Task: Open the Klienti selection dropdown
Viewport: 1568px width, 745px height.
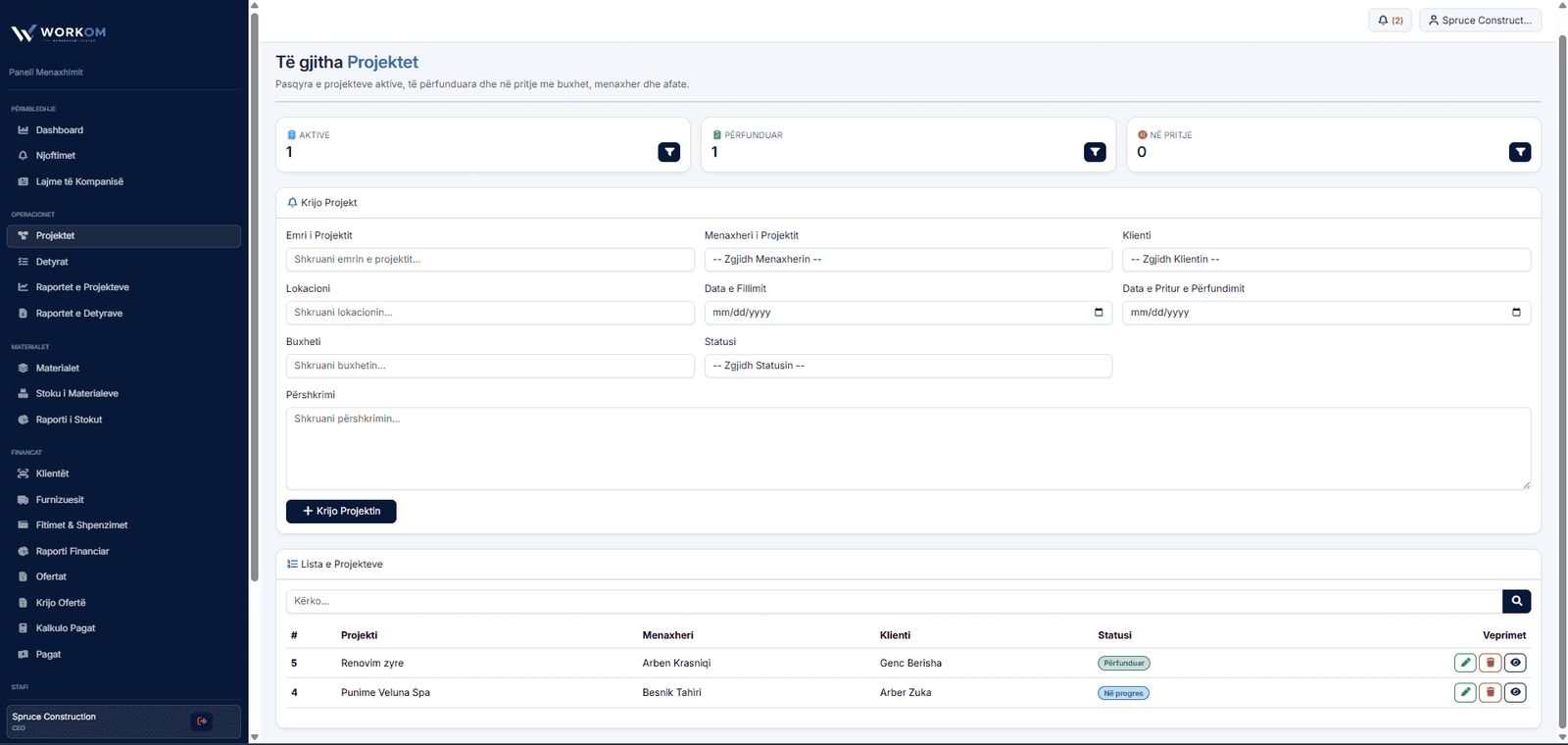Action: tap(1326, 260)
